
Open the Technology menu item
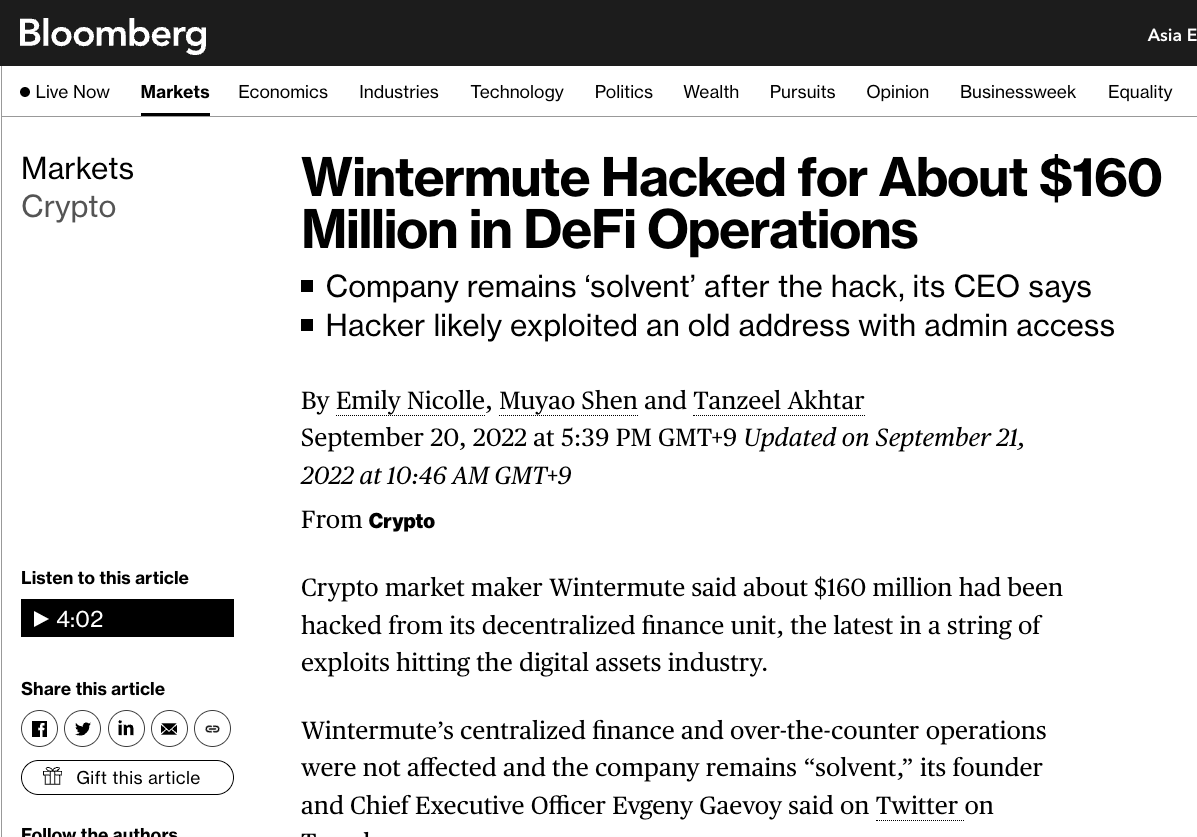(517, 92)
